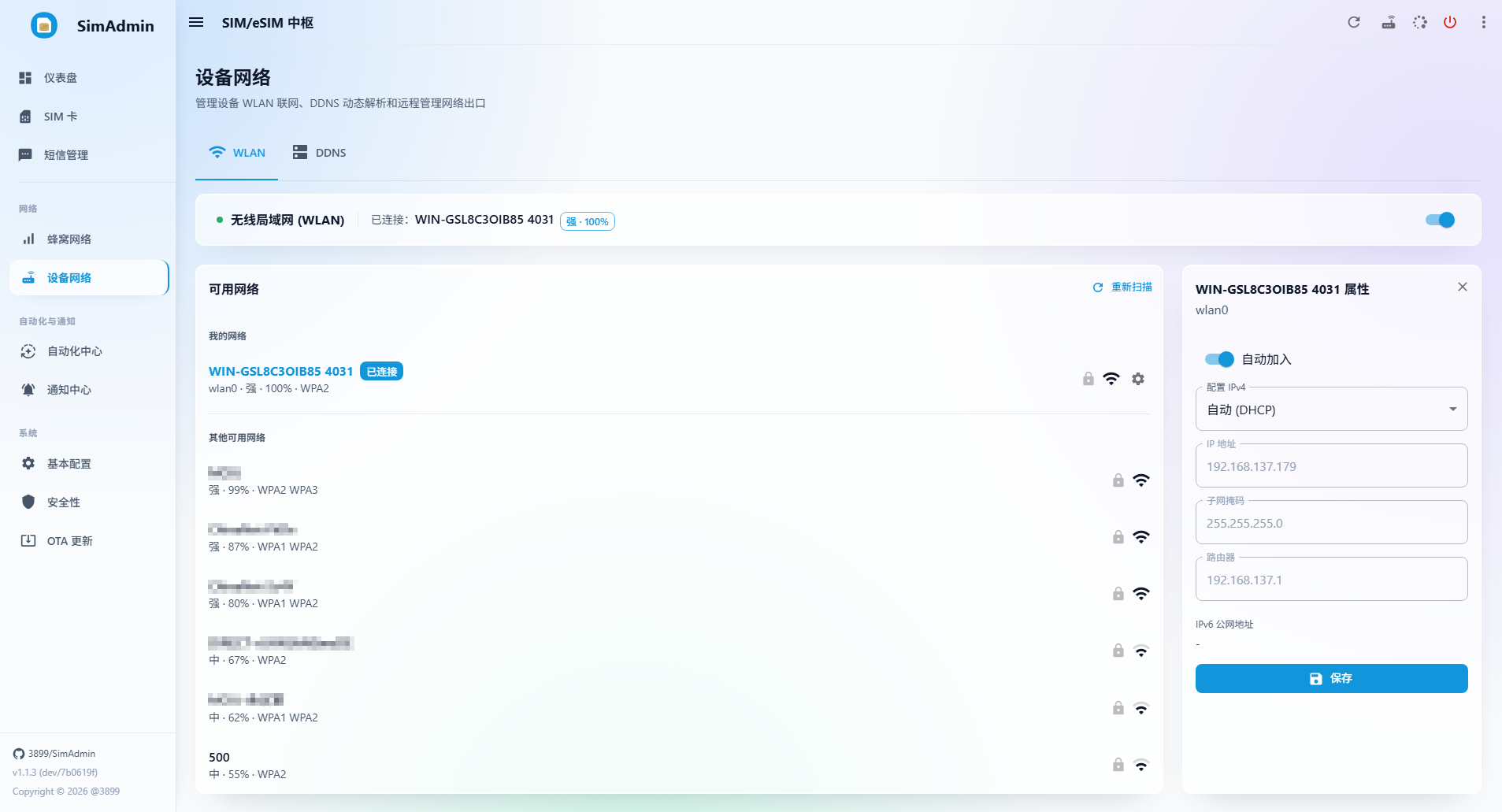This screenshot has width=1502, height=812.
Task: Switch to the WLAN tab
Action: [x=236, y=153]
